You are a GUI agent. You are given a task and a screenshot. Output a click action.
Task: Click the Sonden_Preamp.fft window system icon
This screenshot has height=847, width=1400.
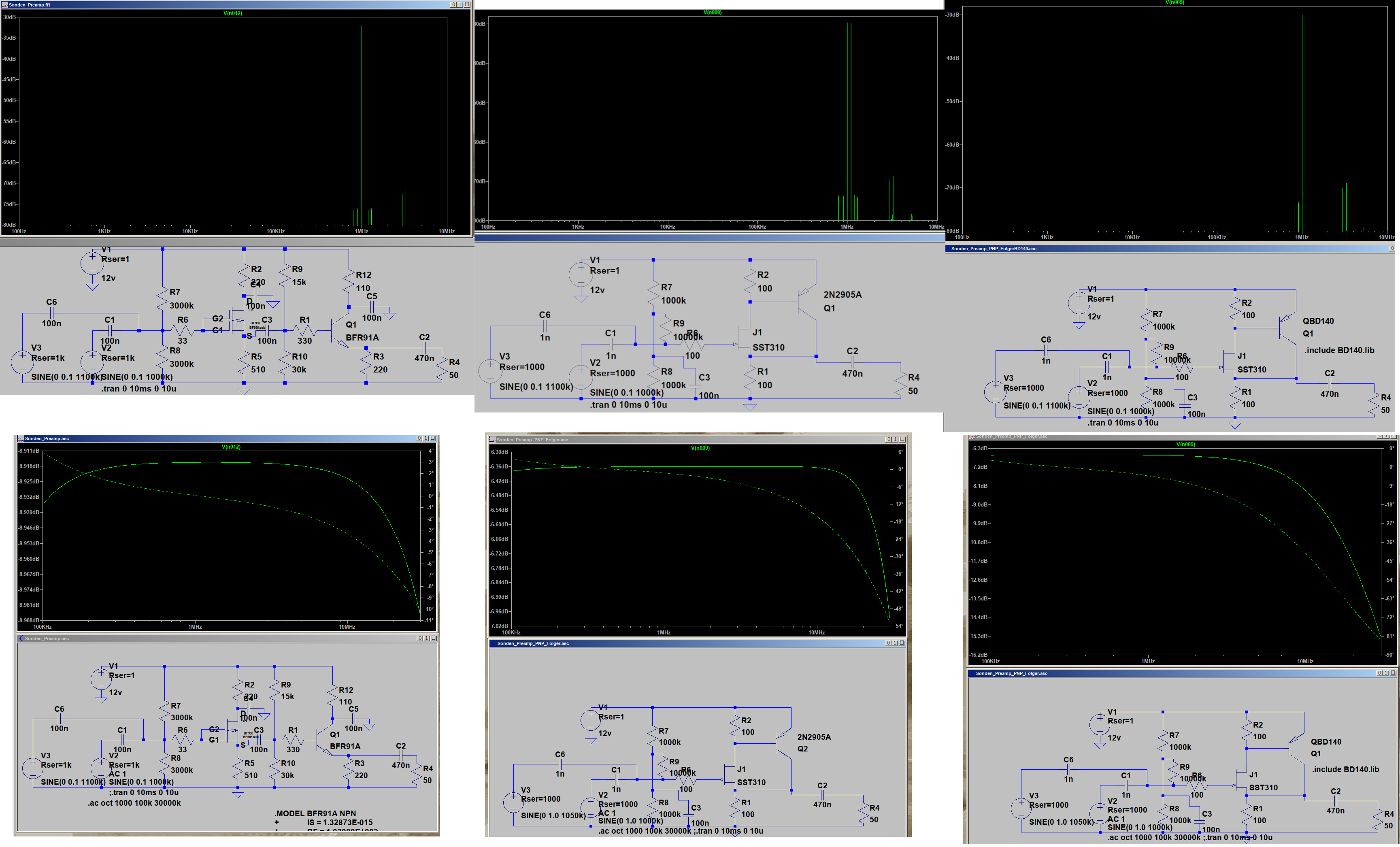[4, 4]
